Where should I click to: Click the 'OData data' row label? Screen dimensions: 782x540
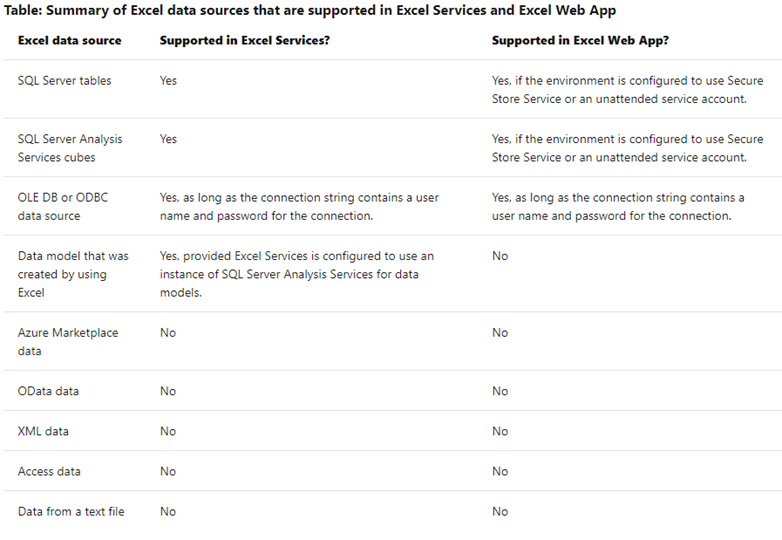tap(48, 391)
